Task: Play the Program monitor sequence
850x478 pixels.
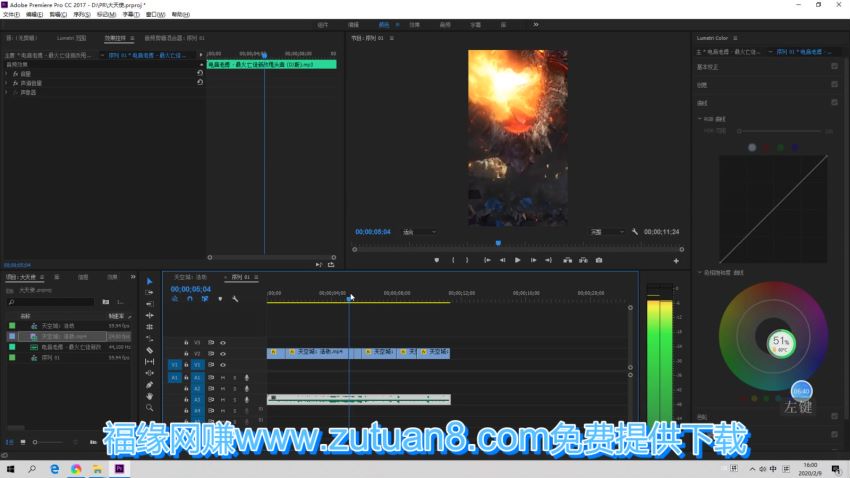Action: pos(518,260)
